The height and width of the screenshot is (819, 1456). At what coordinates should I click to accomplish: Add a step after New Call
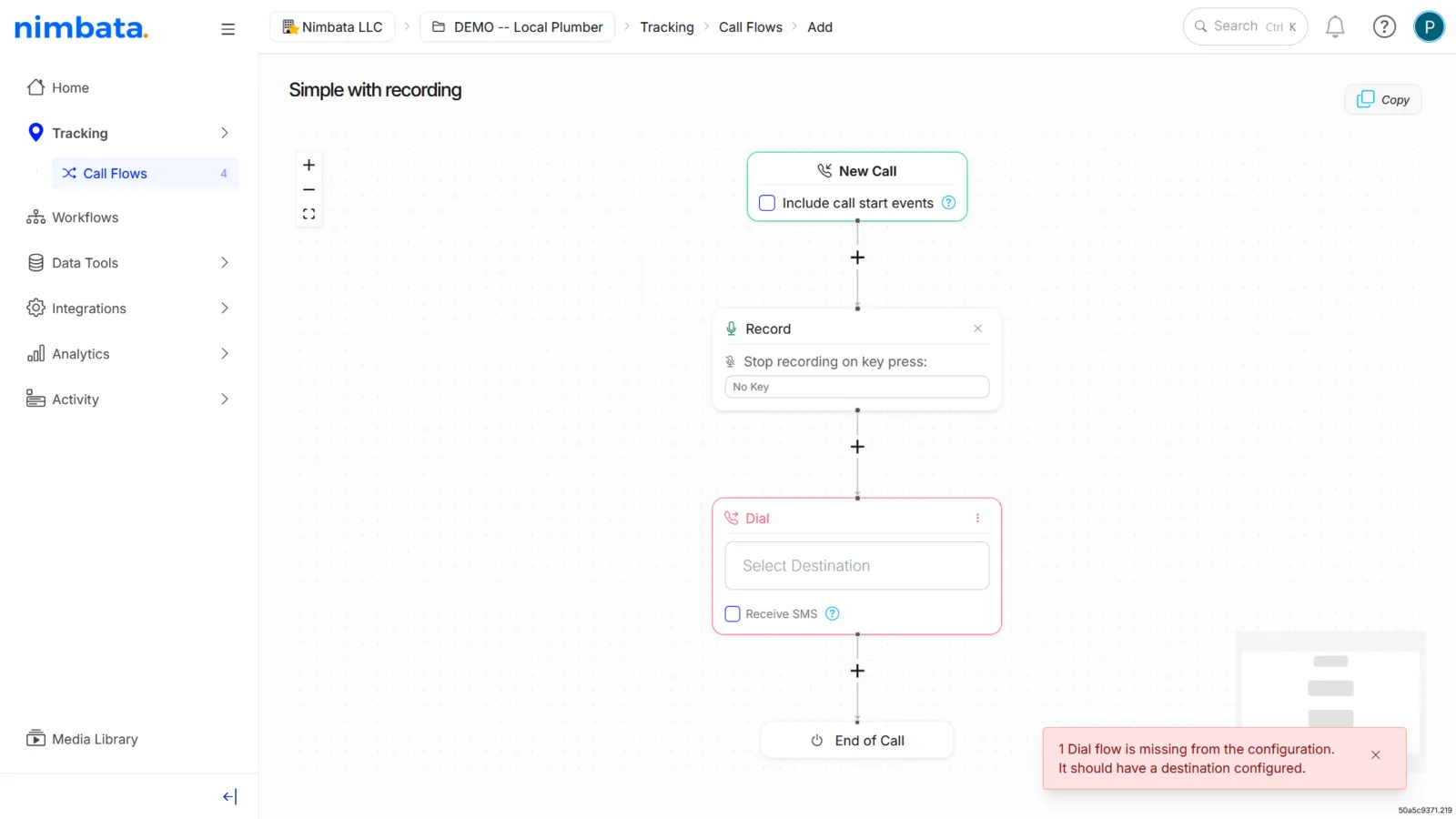(857, 258)
